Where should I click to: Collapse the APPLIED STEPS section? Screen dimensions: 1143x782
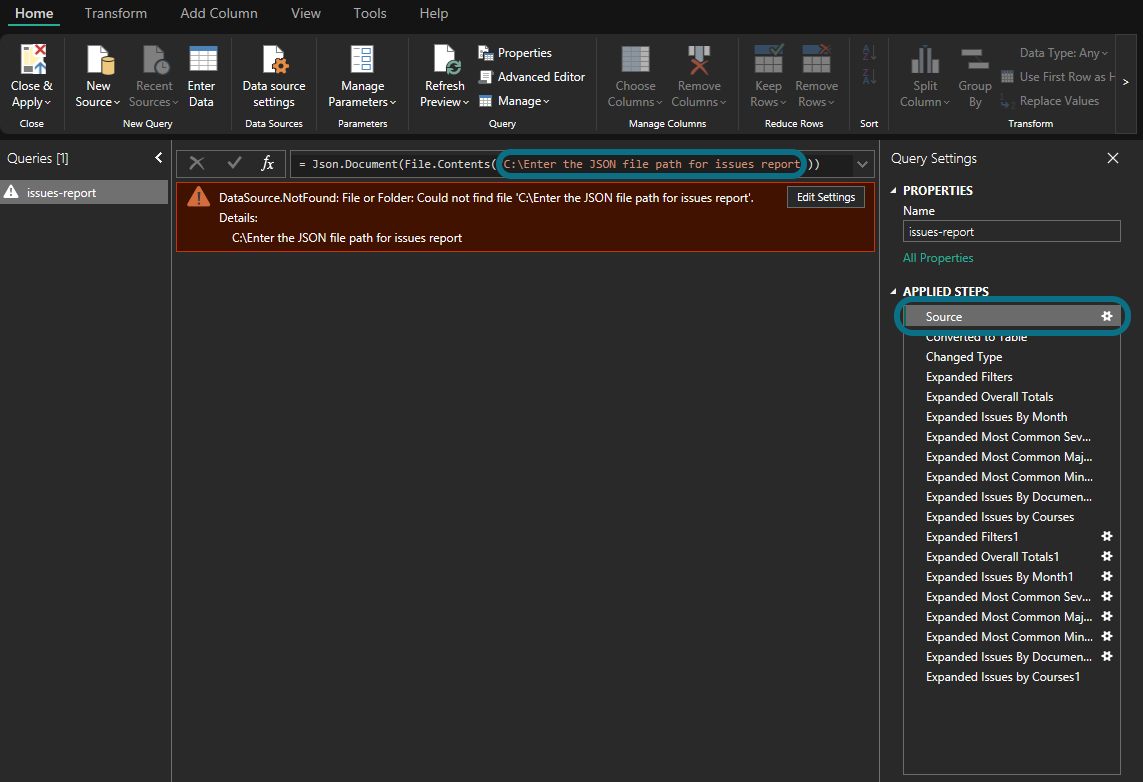[x=894, y=292]
